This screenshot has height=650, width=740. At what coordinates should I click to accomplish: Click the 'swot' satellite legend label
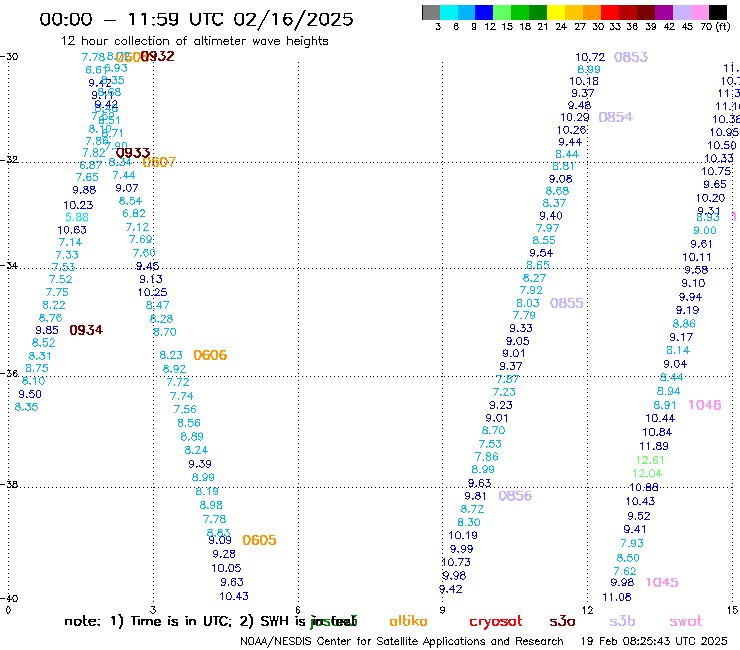click(686, 621)
